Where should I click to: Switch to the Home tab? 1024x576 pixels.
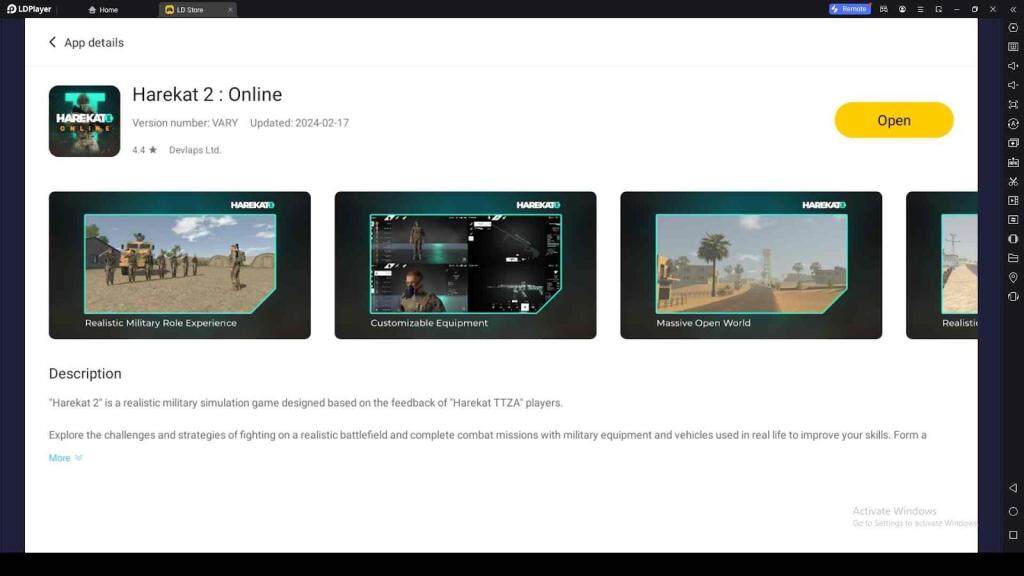(103, 10)
